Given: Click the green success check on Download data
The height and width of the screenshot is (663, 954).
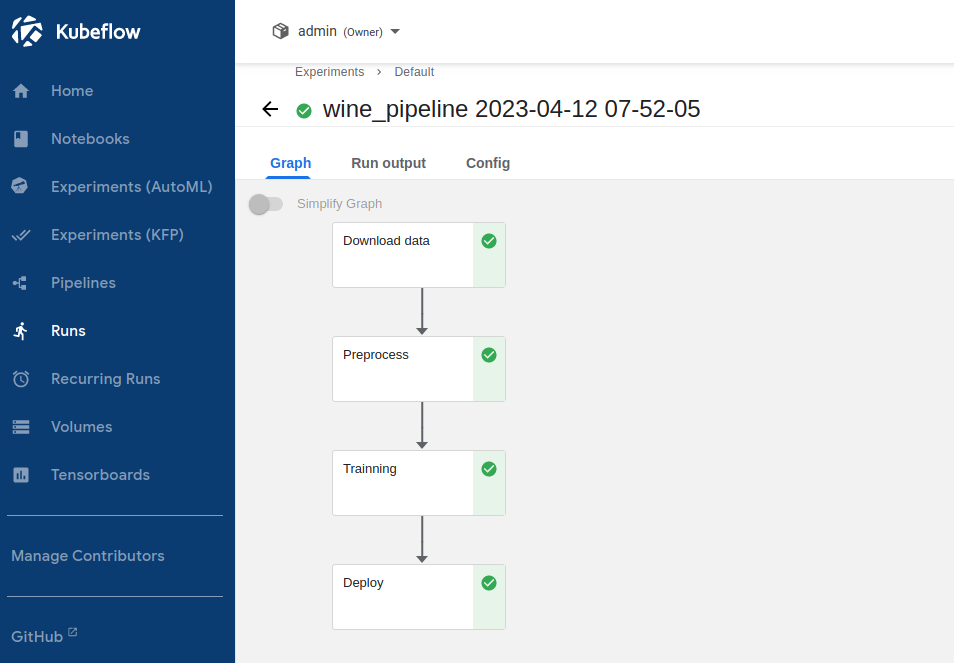Looking at the screenshot, I should point(488,240).
